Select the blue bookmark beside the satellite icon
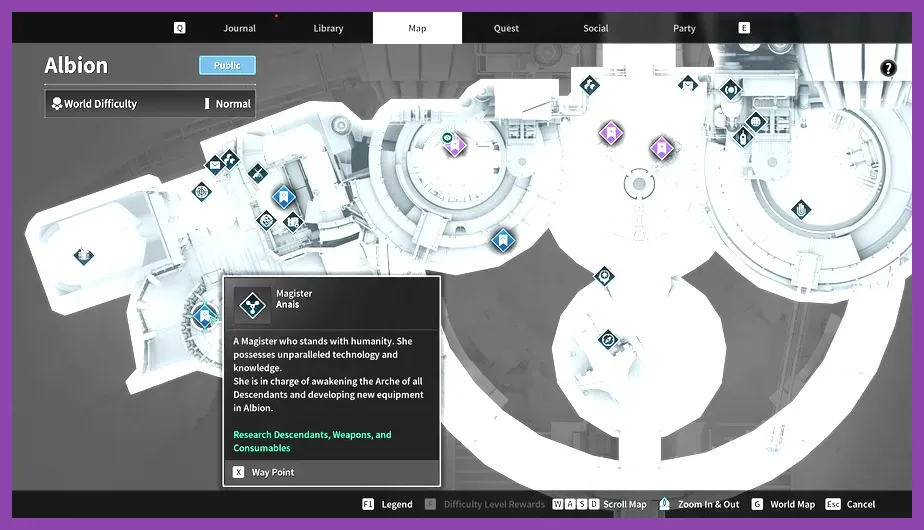The image size is (924, 530). point(283,196)
